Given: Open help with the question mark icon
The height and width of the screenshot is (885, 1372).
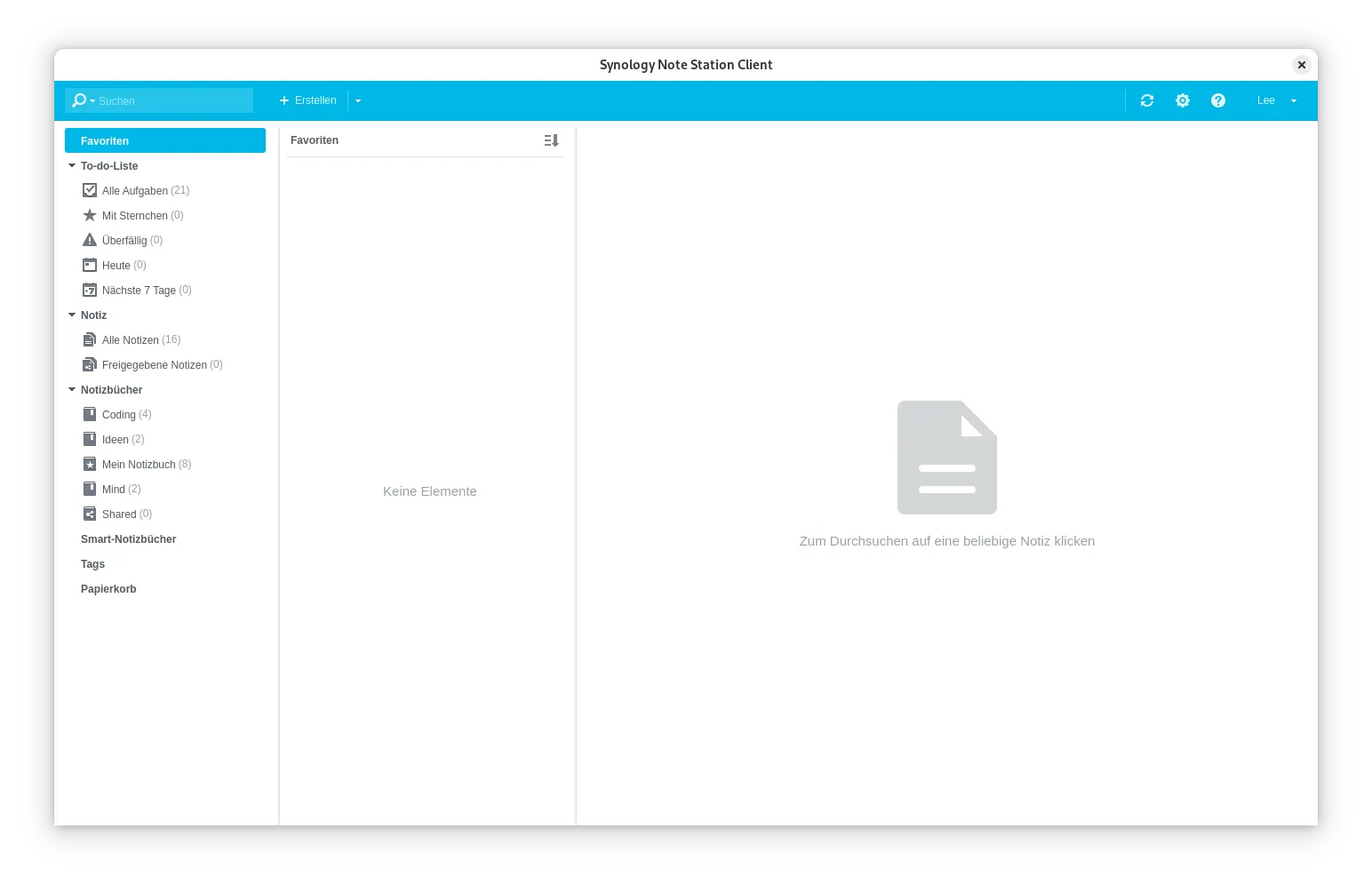Looking at the screenshot, I should (1218, 100).
